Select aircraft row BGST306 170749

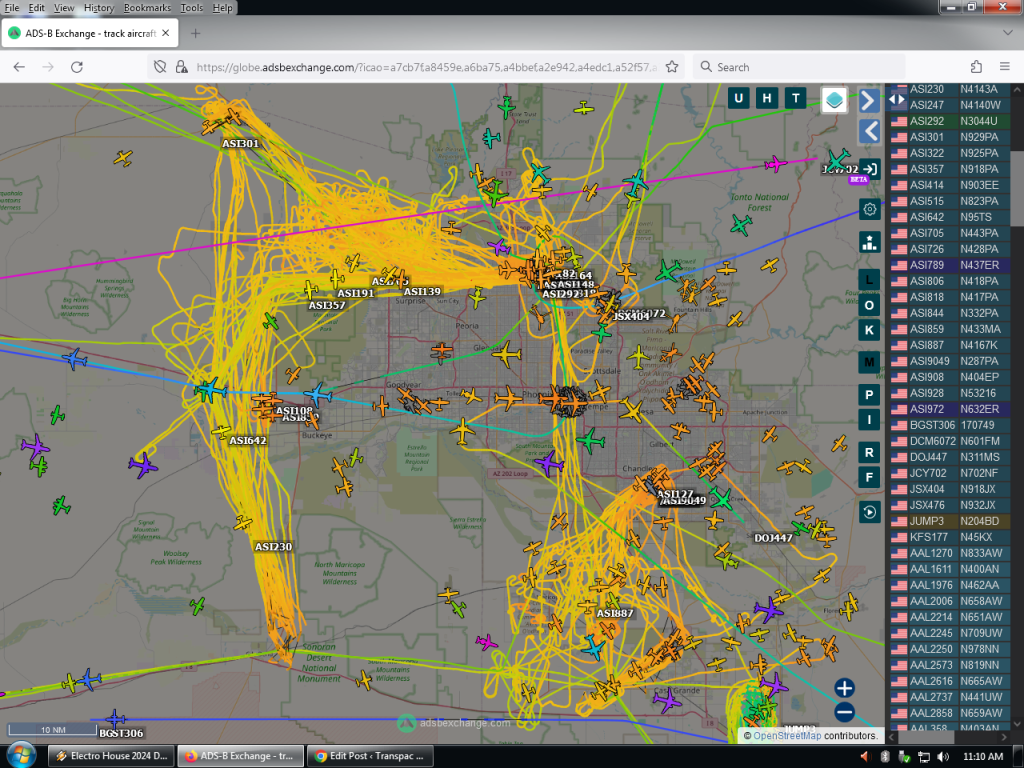coord(950,425)
